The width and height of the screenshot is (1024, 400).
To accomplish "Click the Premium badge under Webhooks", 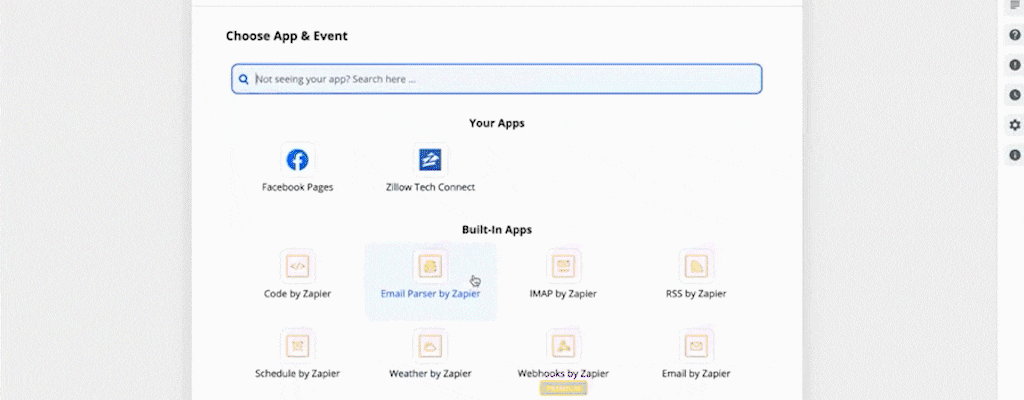I will point(563,388).
